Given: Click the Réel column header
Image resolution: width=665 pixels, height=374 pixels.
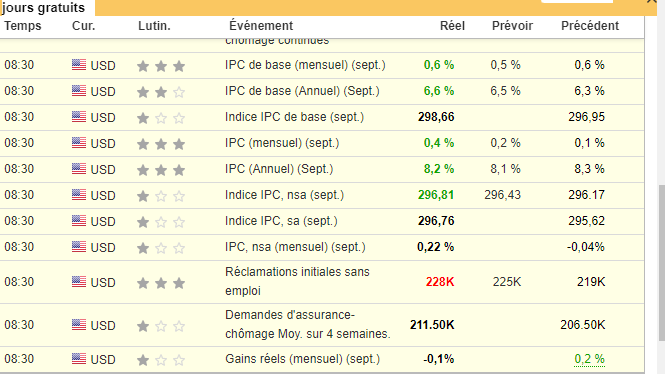Looking at the screenshot, I should point(452,26).
